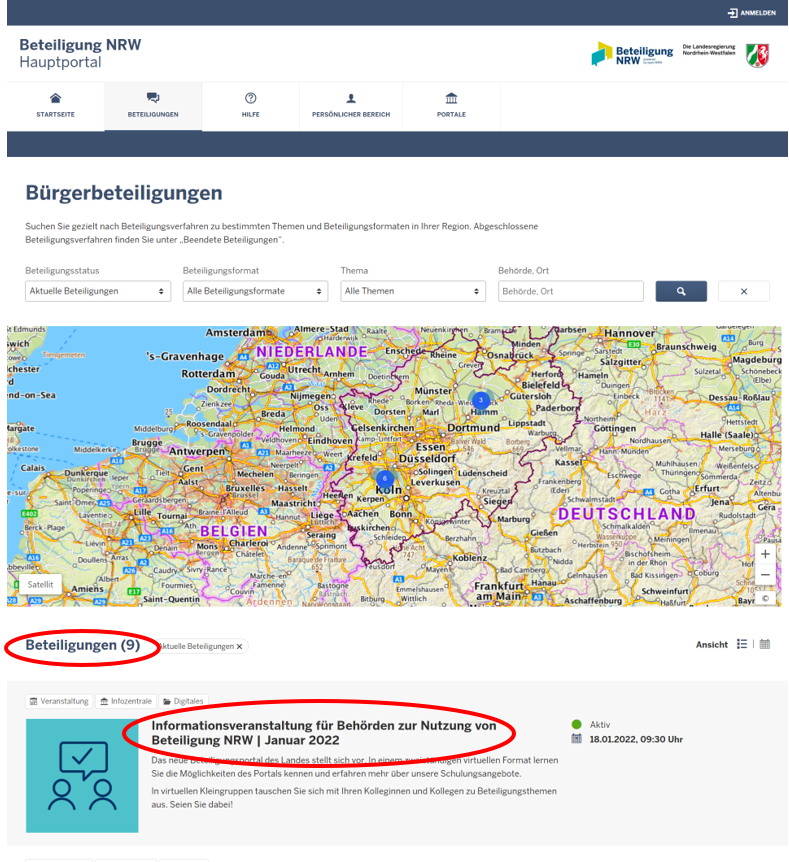Image resolution: width=789 pixels, height=862 pixels.
Task: Expand the Thema dropdown
Action: (x=413, y=291)
